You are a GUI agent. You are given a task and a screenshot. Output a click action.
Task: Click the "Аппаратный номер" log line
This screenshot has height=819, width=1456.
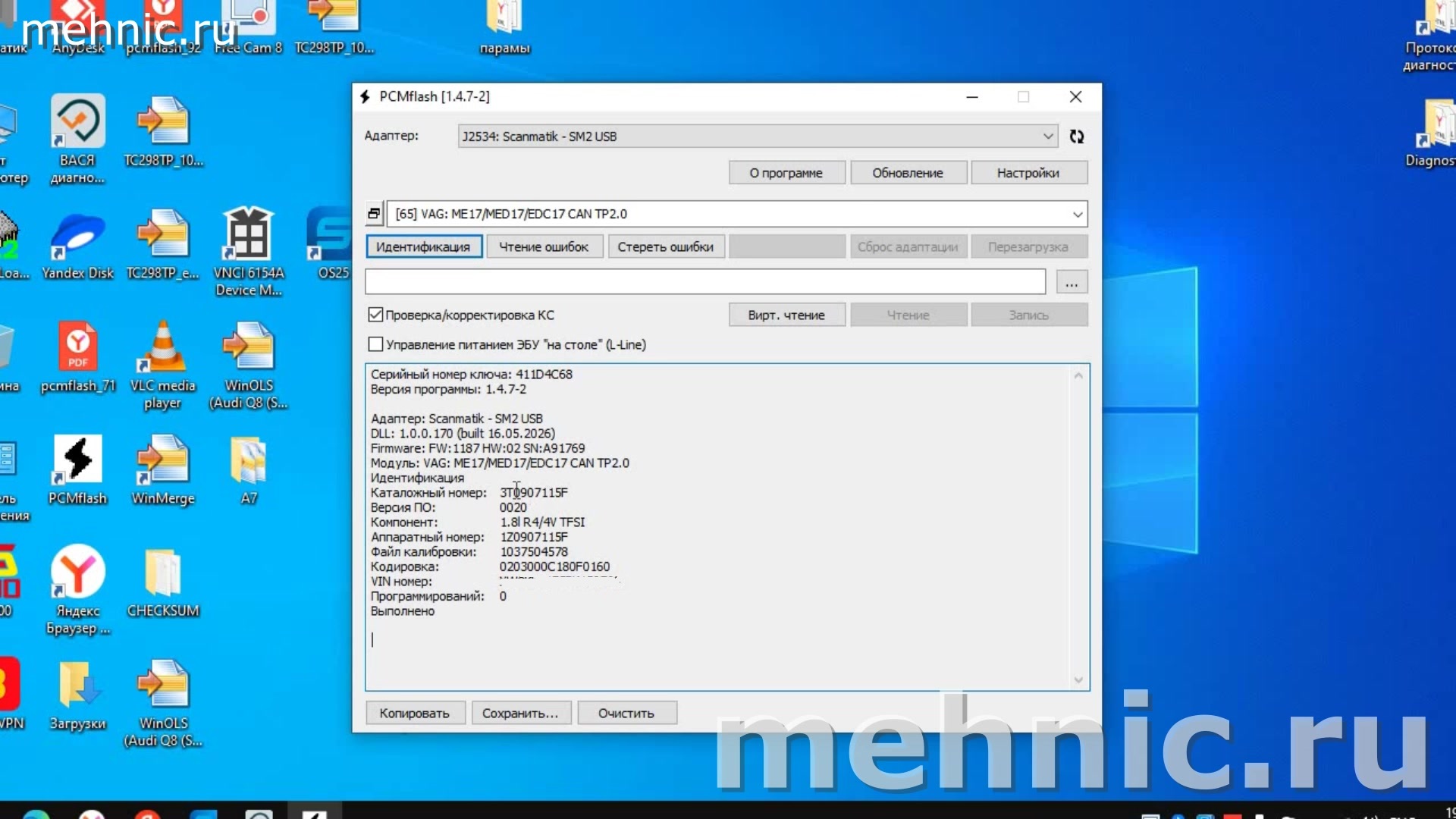point(469,538)
